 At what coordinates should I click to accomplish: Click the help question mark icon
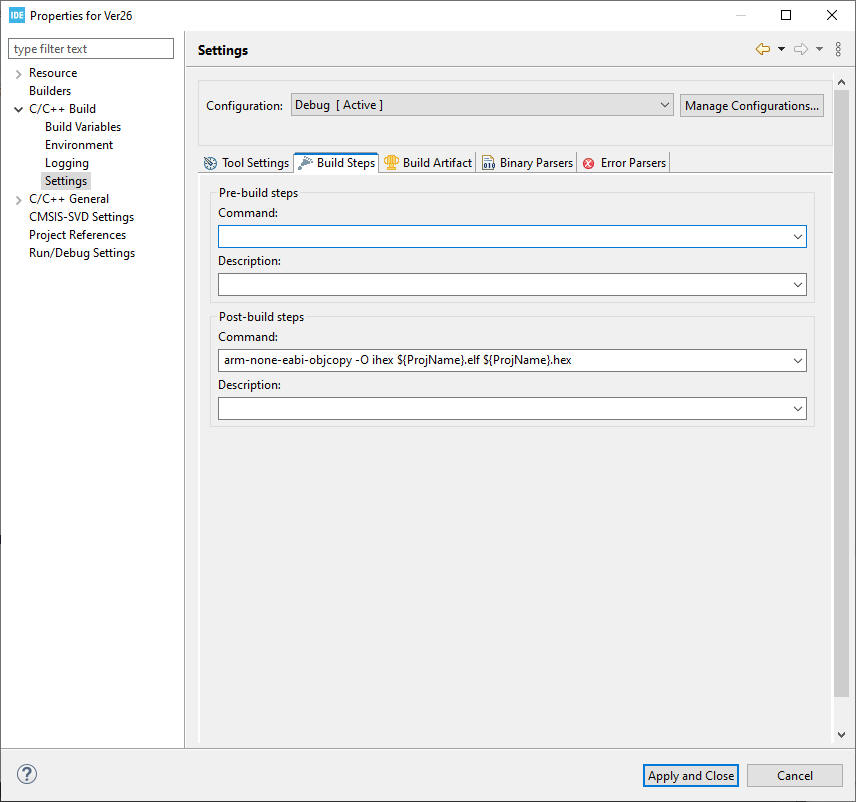coord(27,774)
